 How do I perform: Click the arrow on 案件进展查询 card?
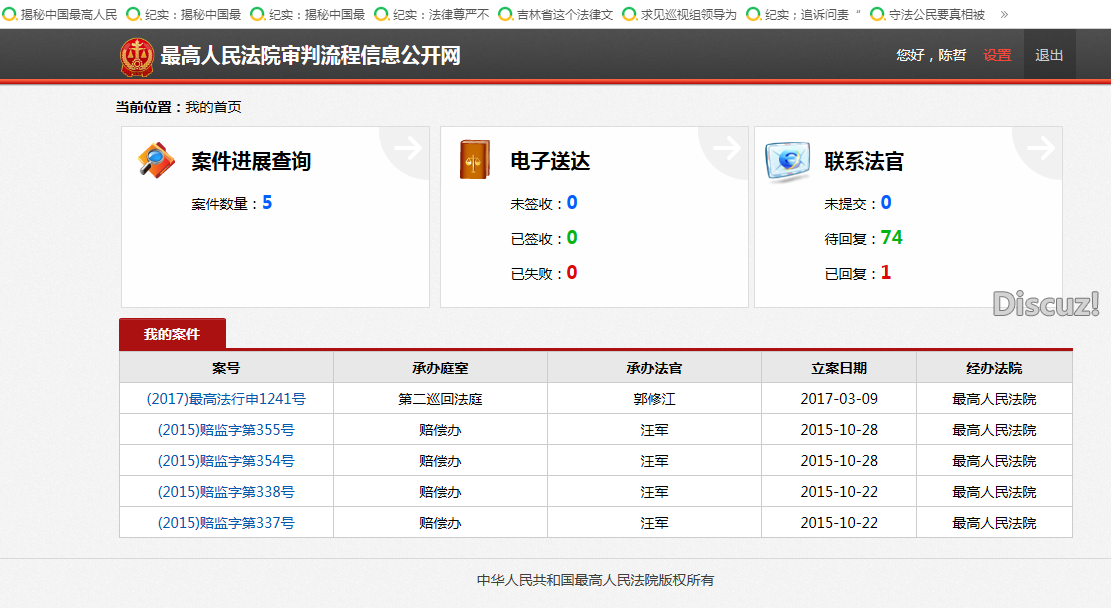(407, 148)
